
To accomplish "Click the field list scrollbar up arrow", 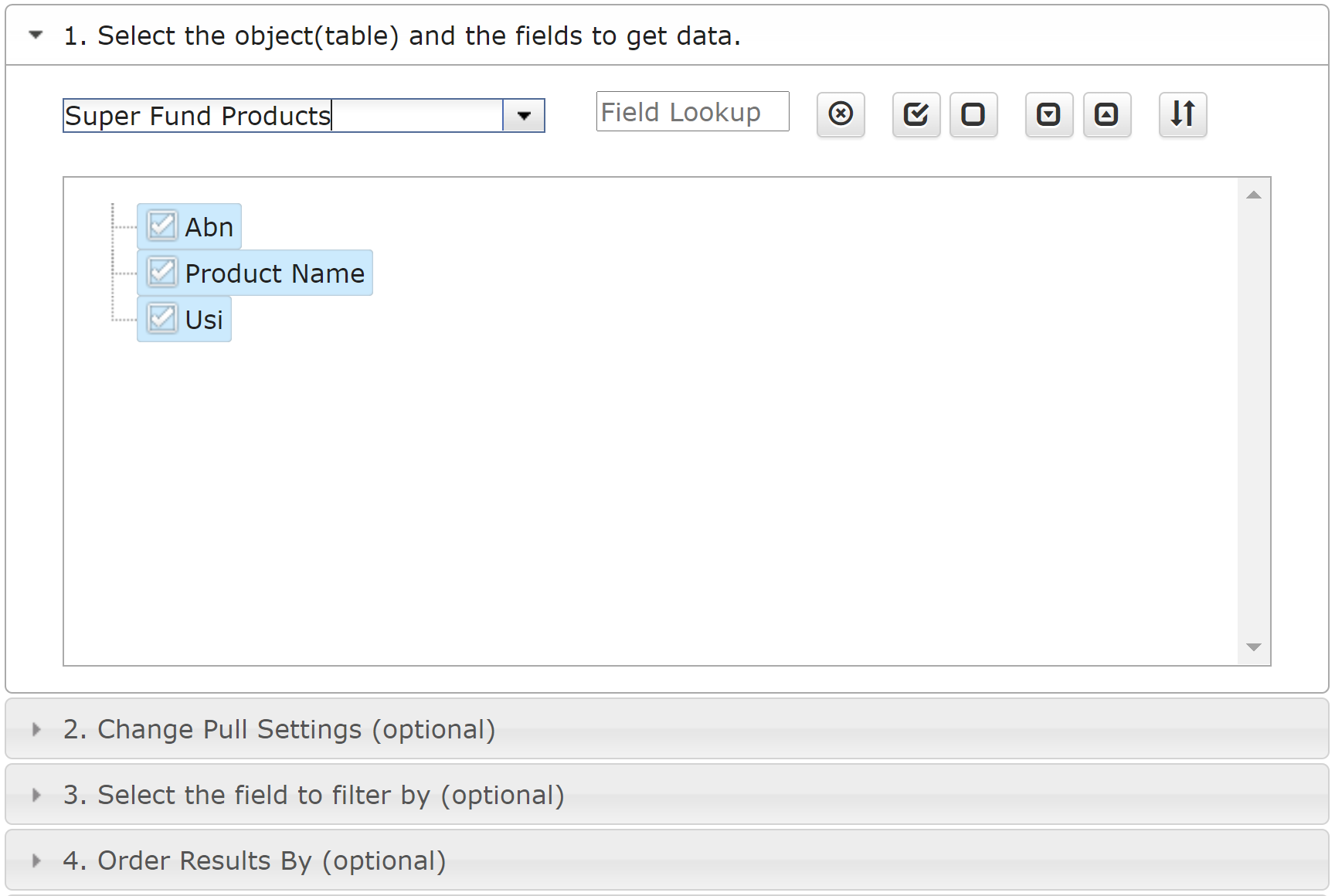I will click(1254, 195).
